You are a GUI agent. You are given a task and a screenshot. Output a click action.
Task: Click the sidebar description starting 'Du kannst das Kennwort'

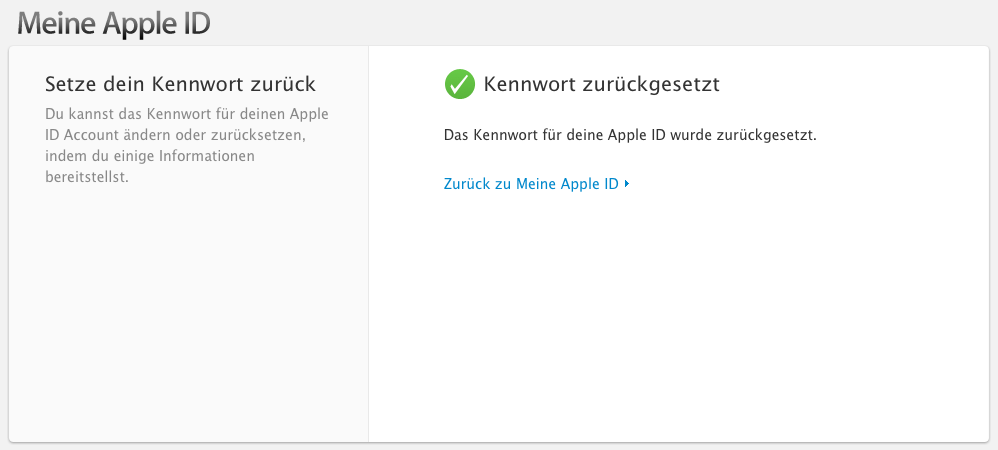186,146
